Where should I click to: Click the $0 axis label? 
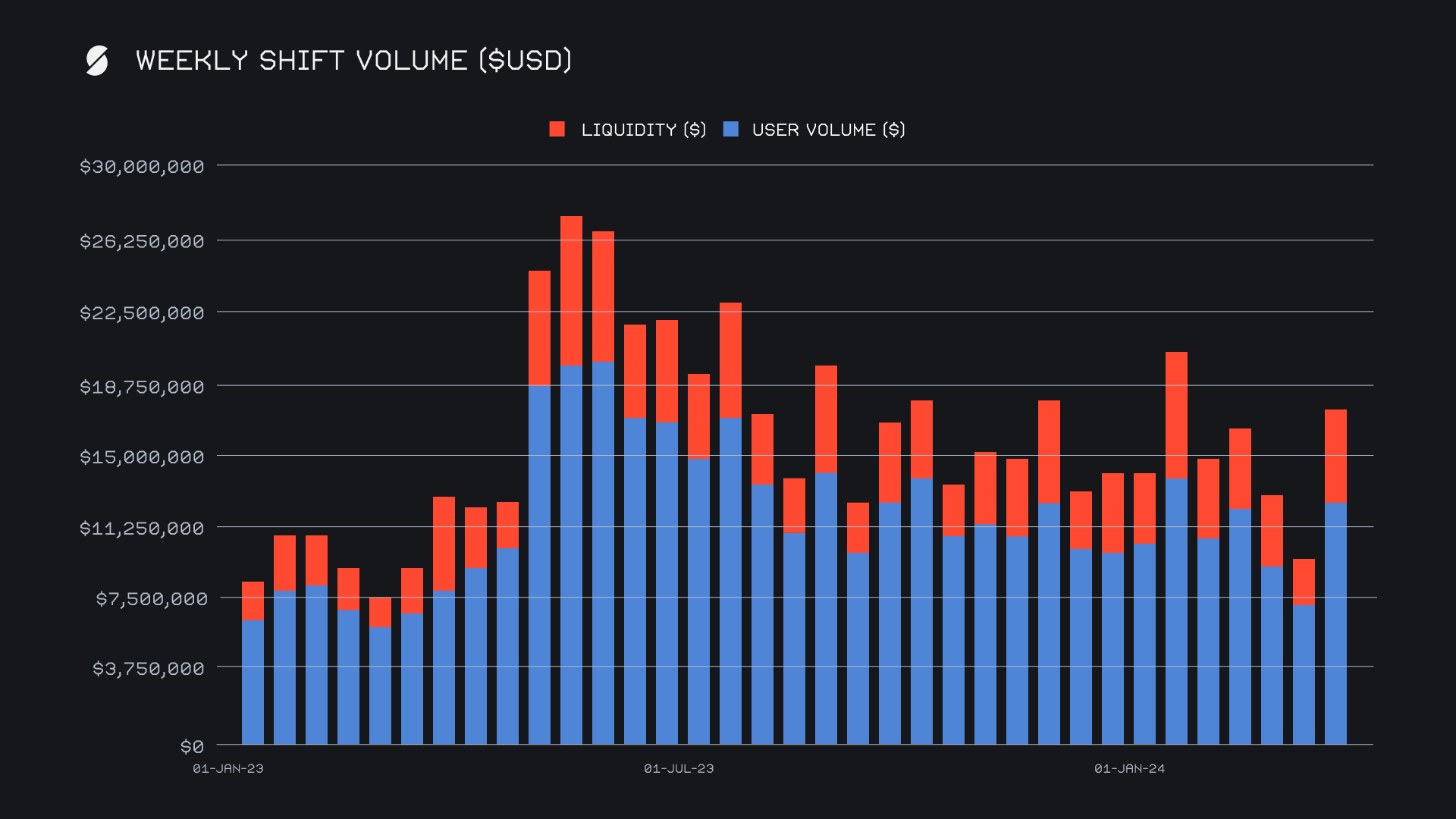[192, 747]
